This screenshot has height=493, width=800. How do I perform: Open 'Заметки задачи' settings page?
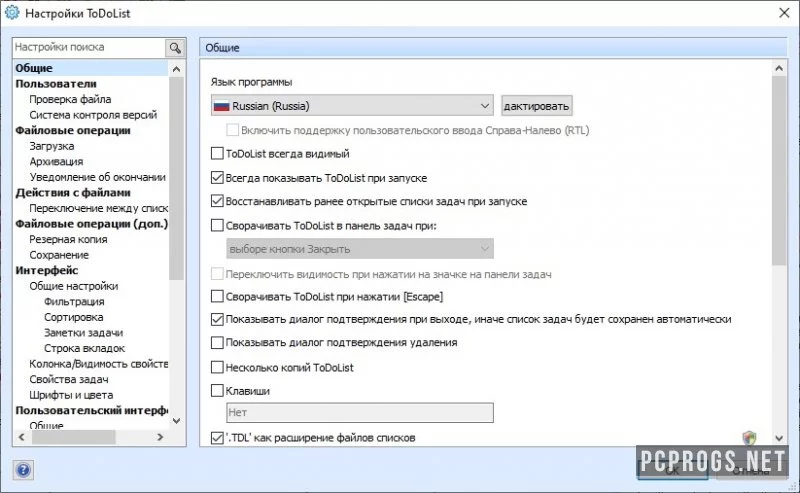(83, 333)
